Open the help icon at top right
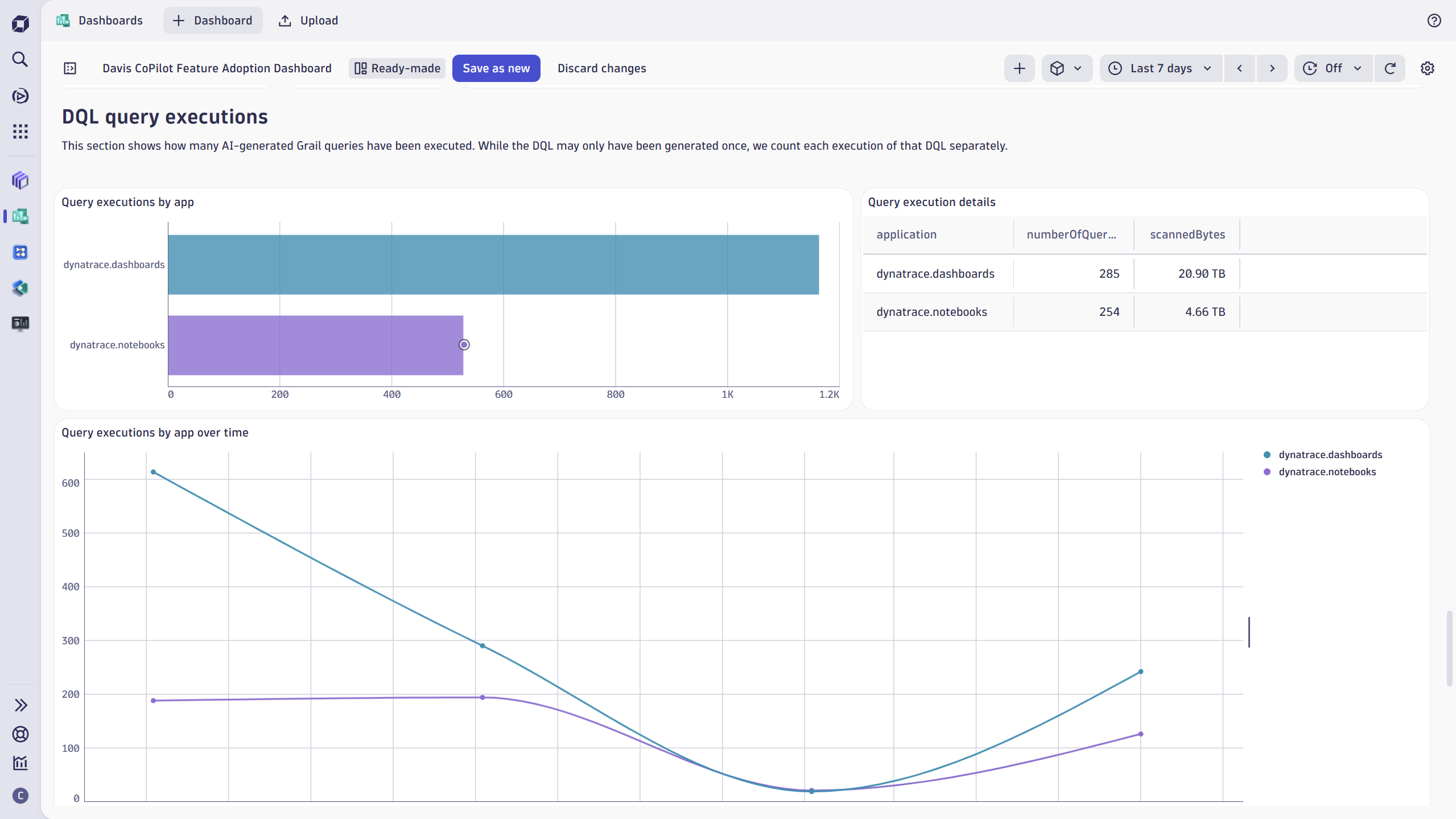1456x819 pixels. [x=1434, y=20]
